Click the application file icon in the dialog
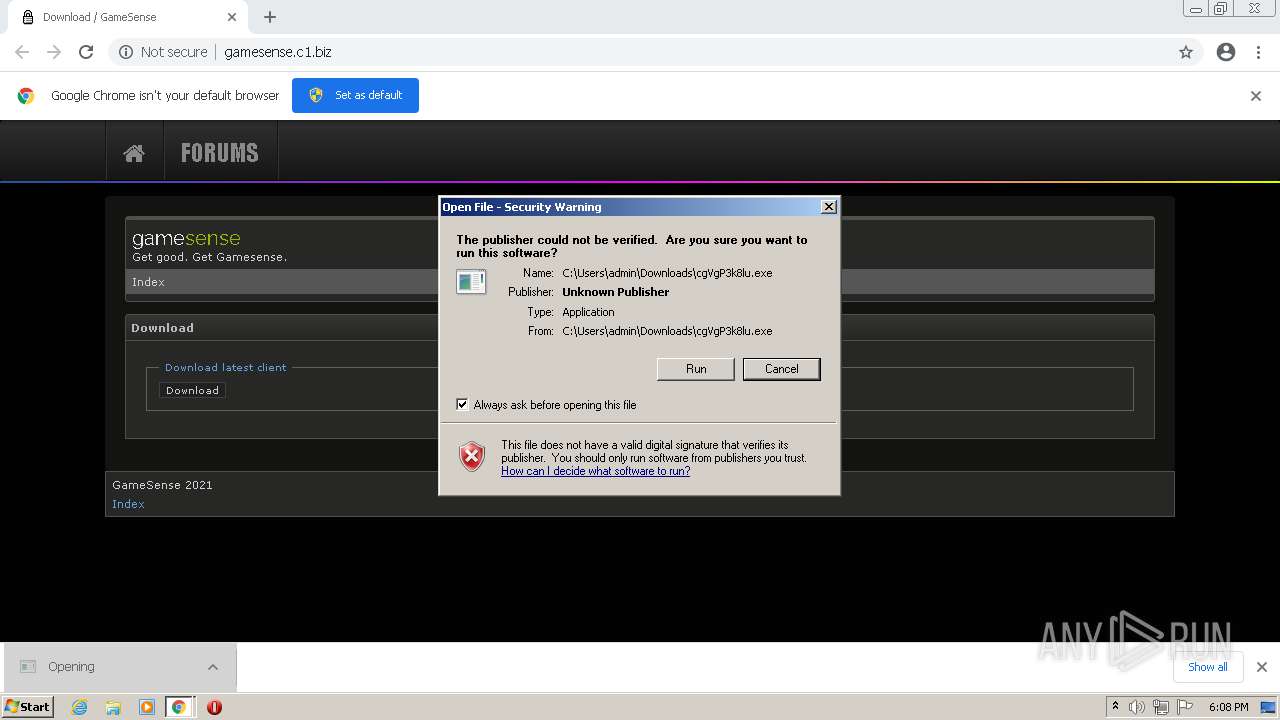Screen dimensions: 1280x720 point(471,282)
